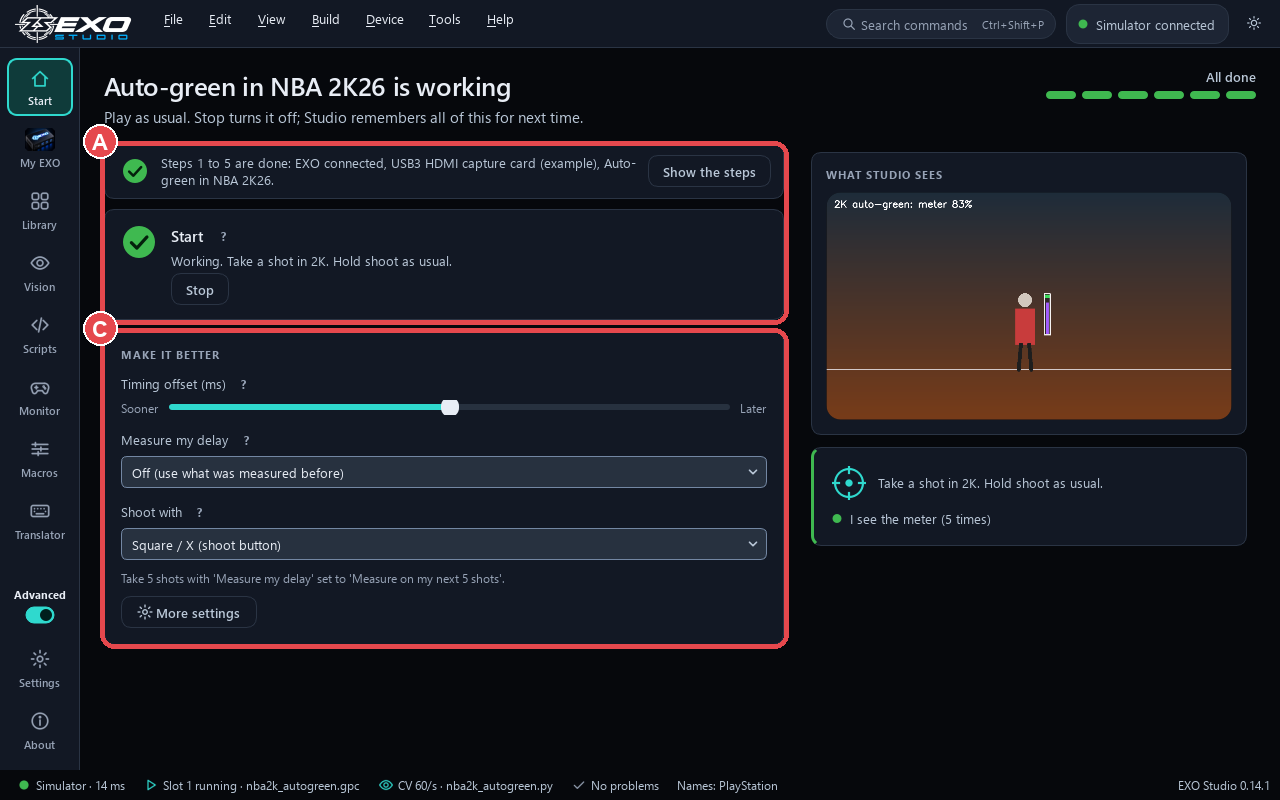Screen dimensions: 1280x800
Task: Click help mark beside Timing offset
Action: pyautogui.click(x=243, y=384)
